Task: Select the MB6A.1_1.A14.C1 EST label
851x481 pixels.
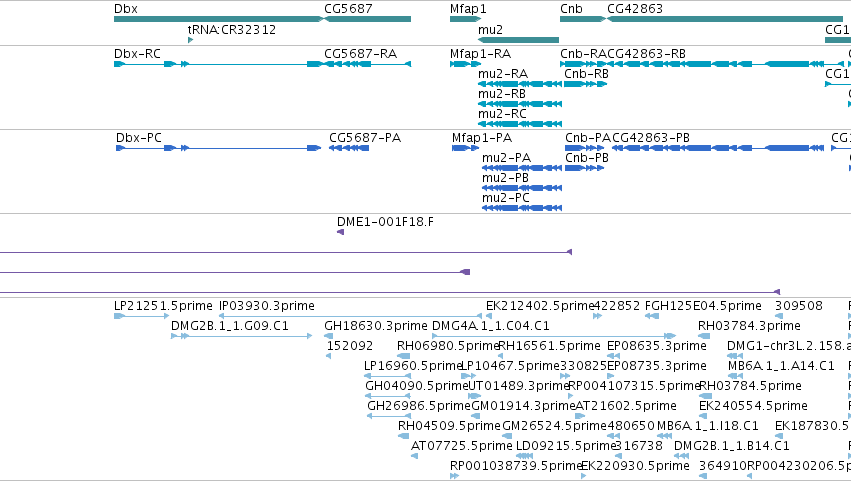Action: tap(781, 366)
